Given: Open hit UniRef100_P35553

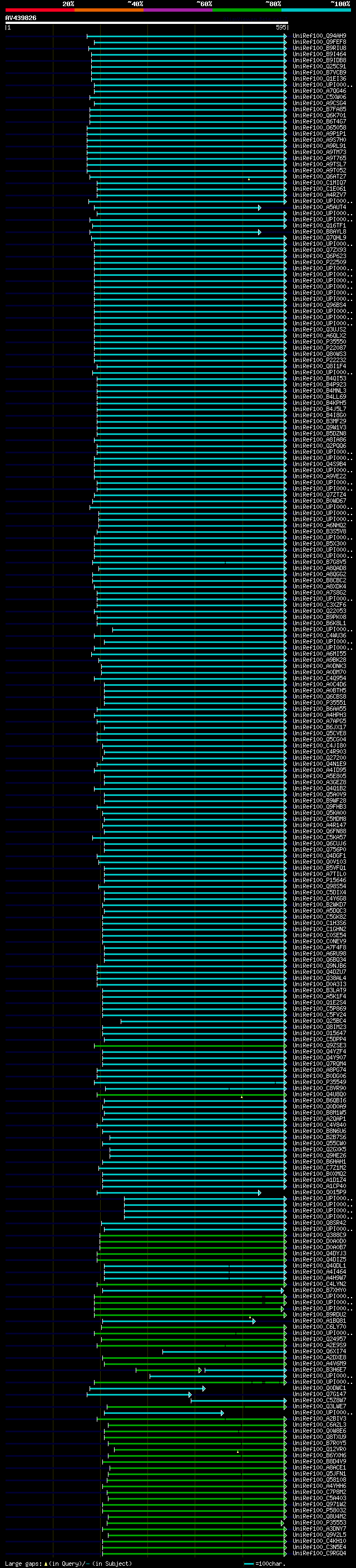Looking at the screenshot, I should [x=319, y=1522].
